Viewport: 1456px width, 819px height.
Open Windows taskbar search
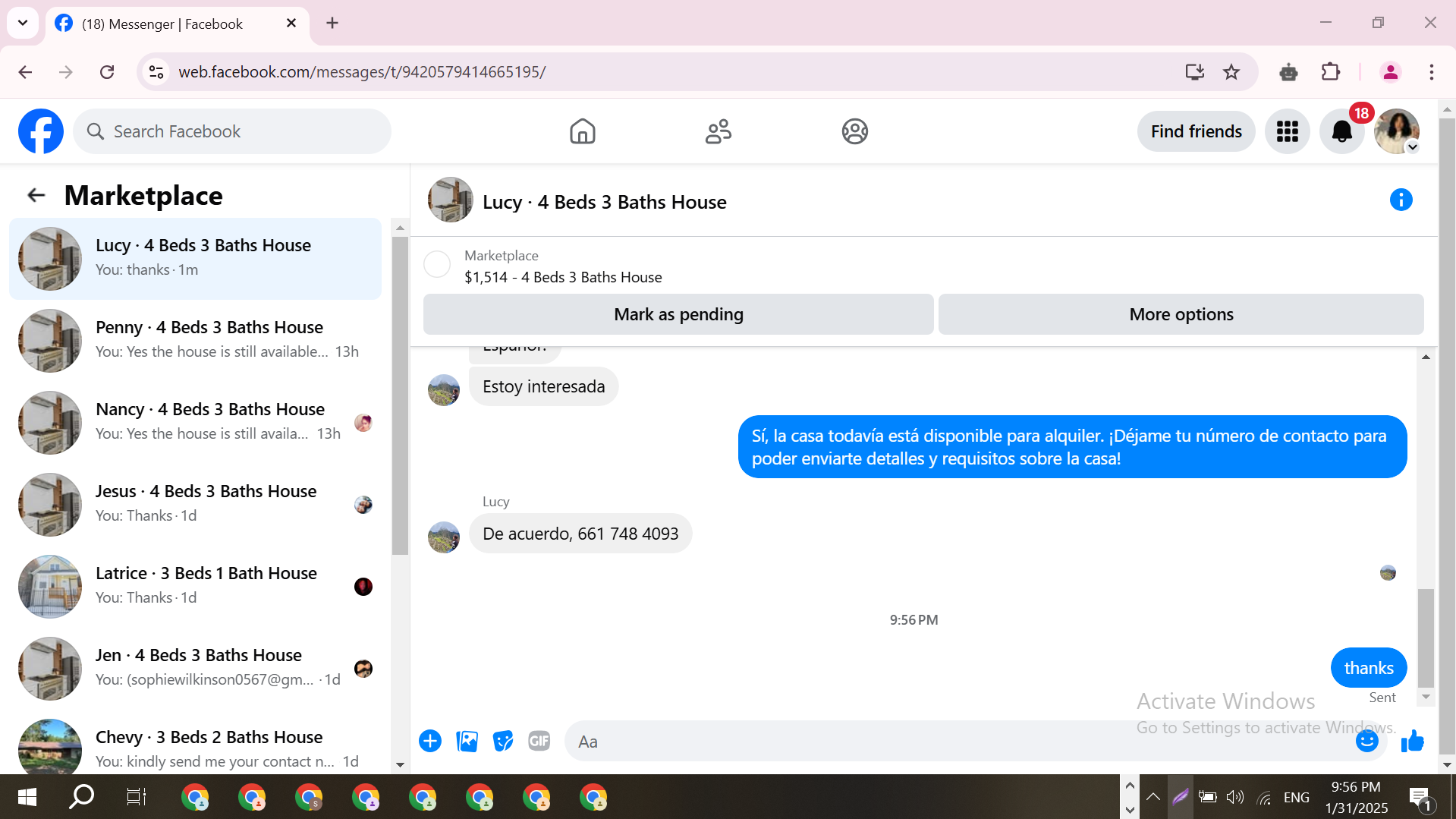81,797
